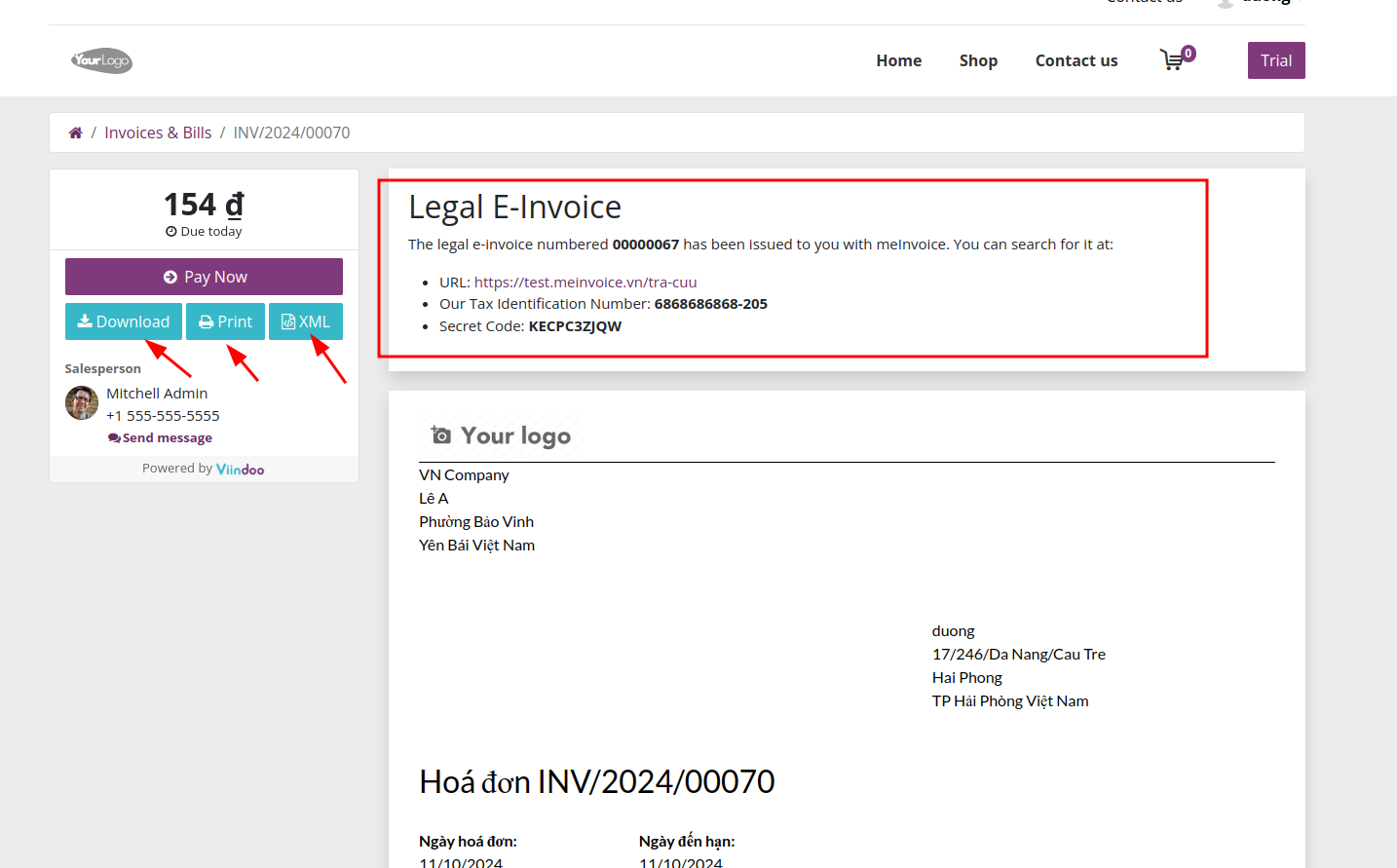The width and height of the screenshot is (1397, 868).
Task: Download the XML e-invoice file
Action: pos(306,321)
